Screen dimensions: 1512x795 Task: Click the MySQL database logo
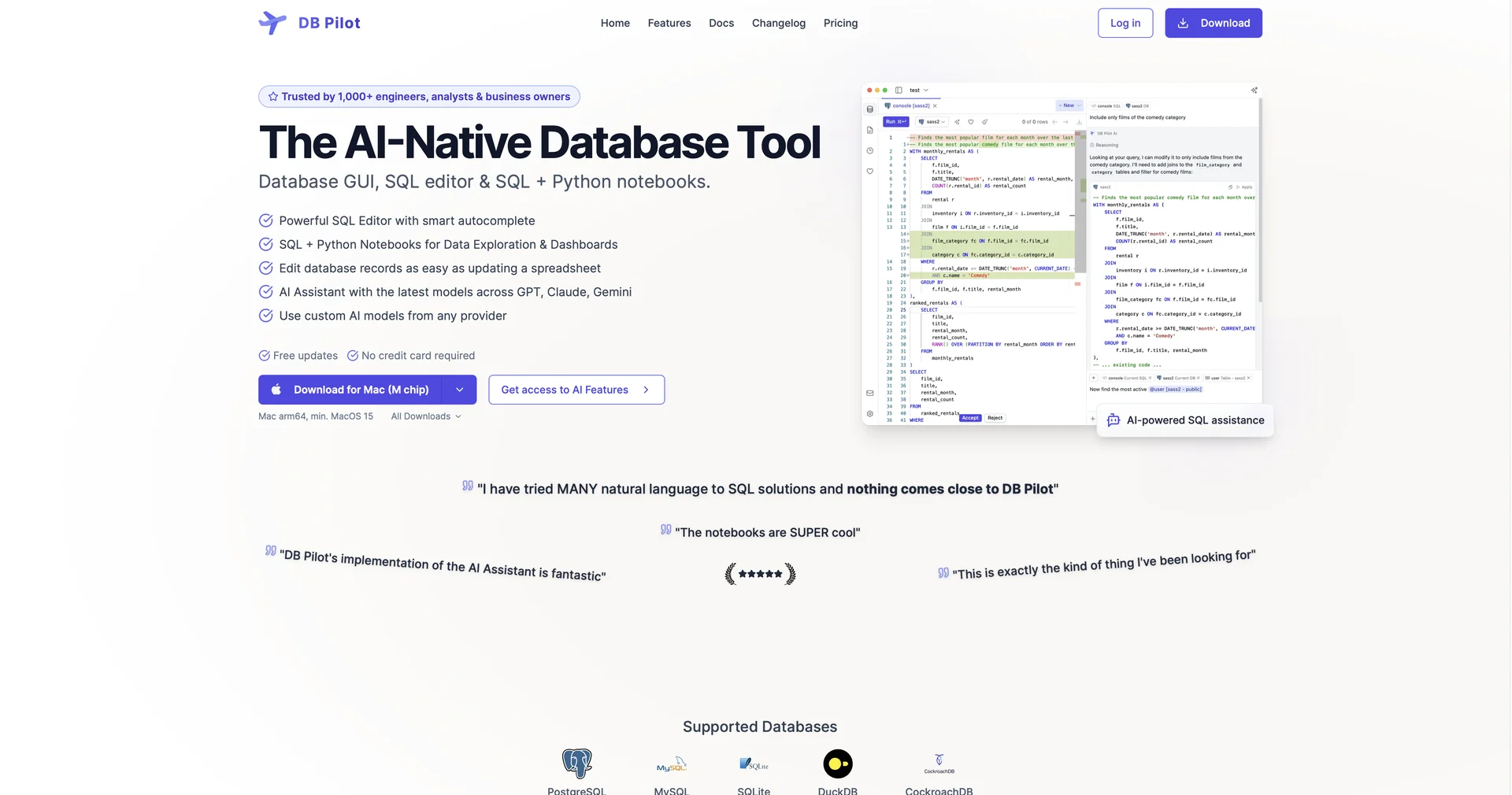(672, 764)
